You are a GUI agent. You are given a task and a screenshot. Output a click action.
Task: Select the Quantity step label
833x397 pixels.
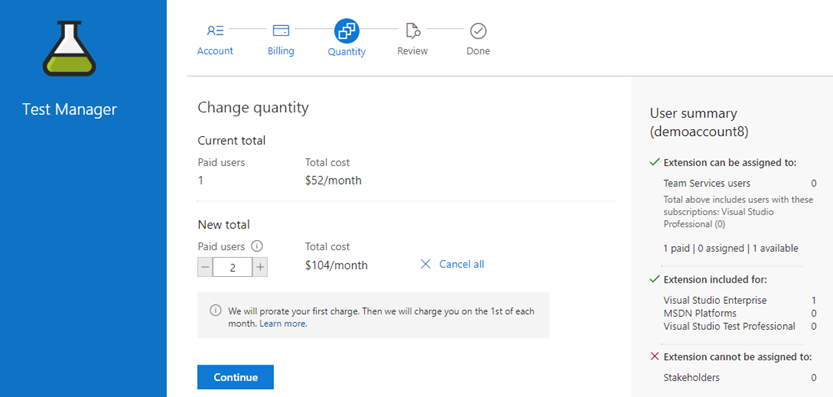[347, 52]
